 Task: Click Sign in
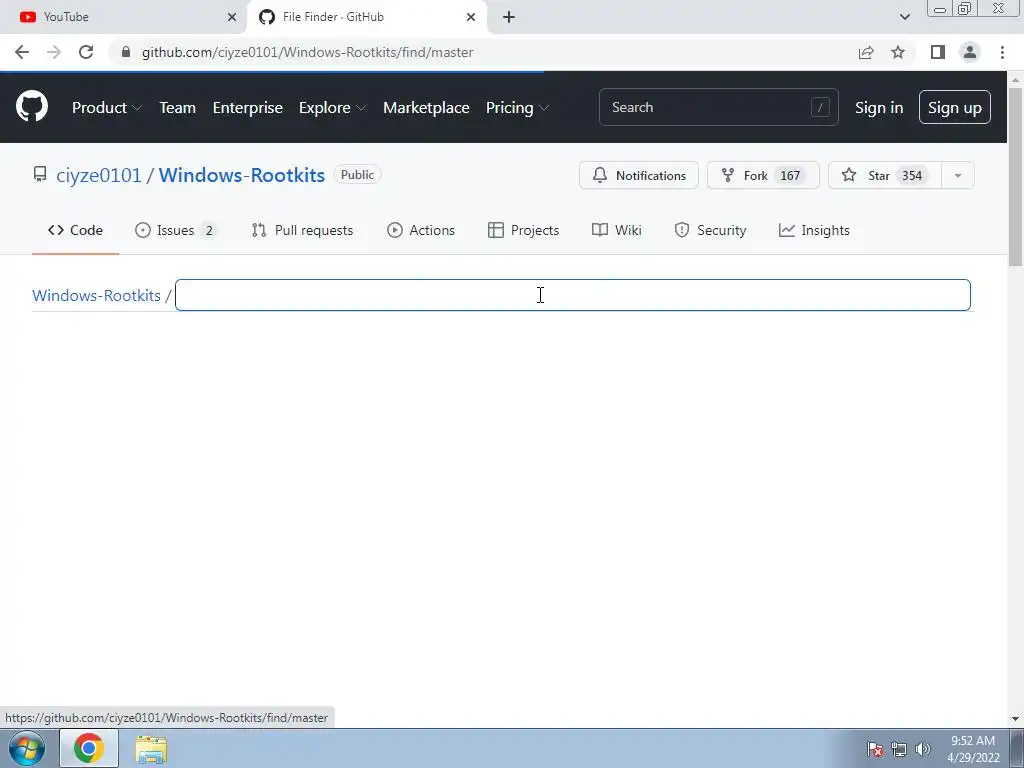[x=879, y=108]
